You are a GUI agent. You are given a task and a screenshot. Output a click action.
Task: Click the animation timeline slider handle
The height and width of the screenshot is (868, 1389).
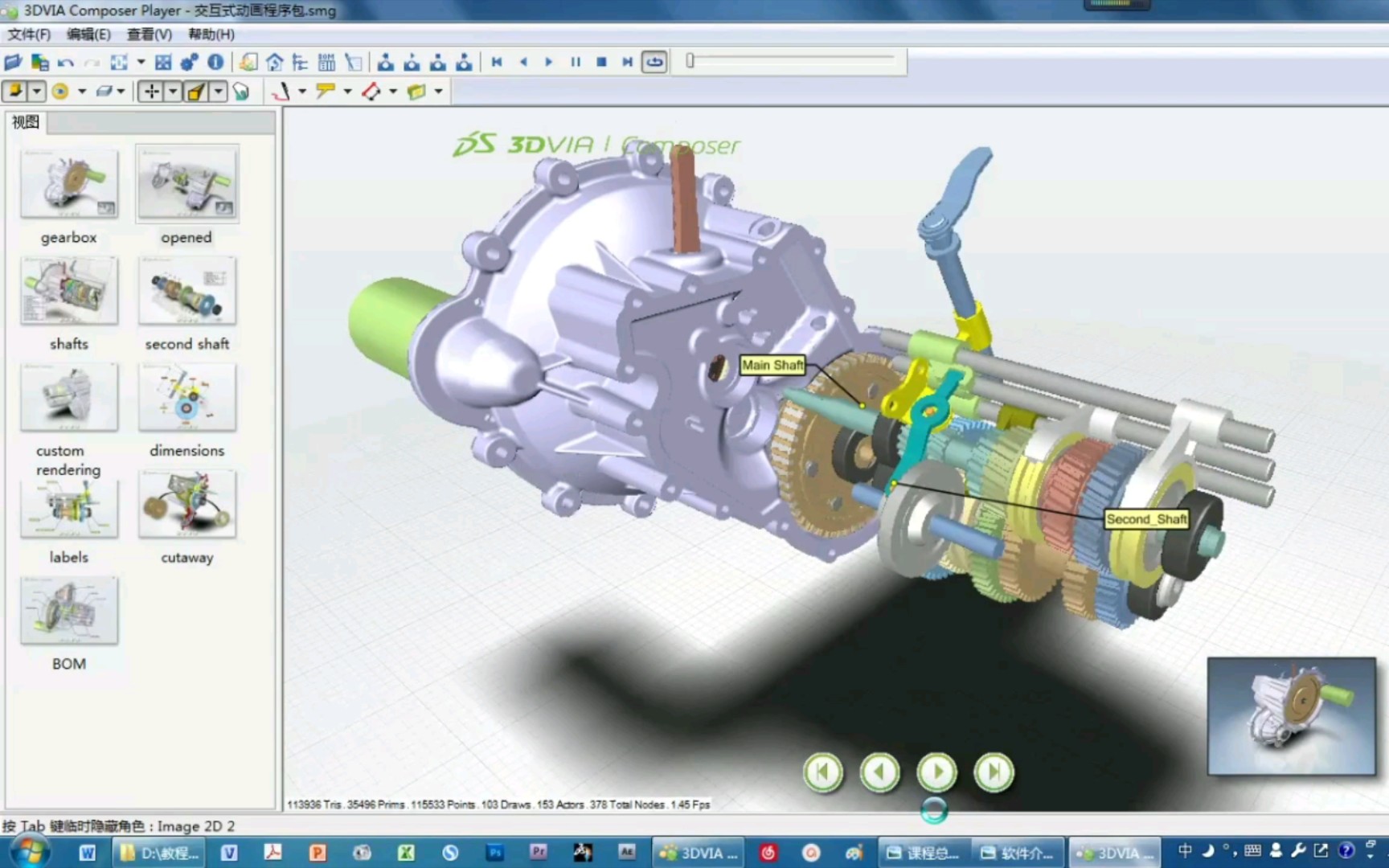tap(690, 60)
